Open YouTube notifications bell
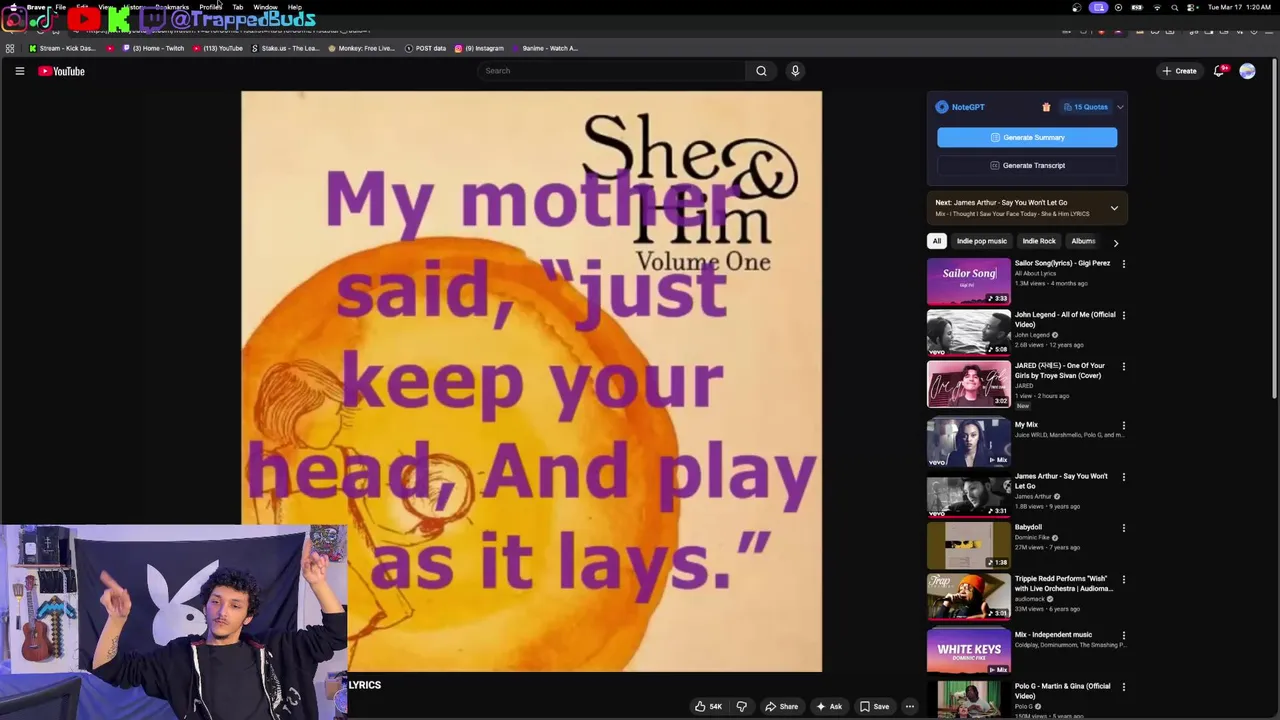 [1219, 71]
